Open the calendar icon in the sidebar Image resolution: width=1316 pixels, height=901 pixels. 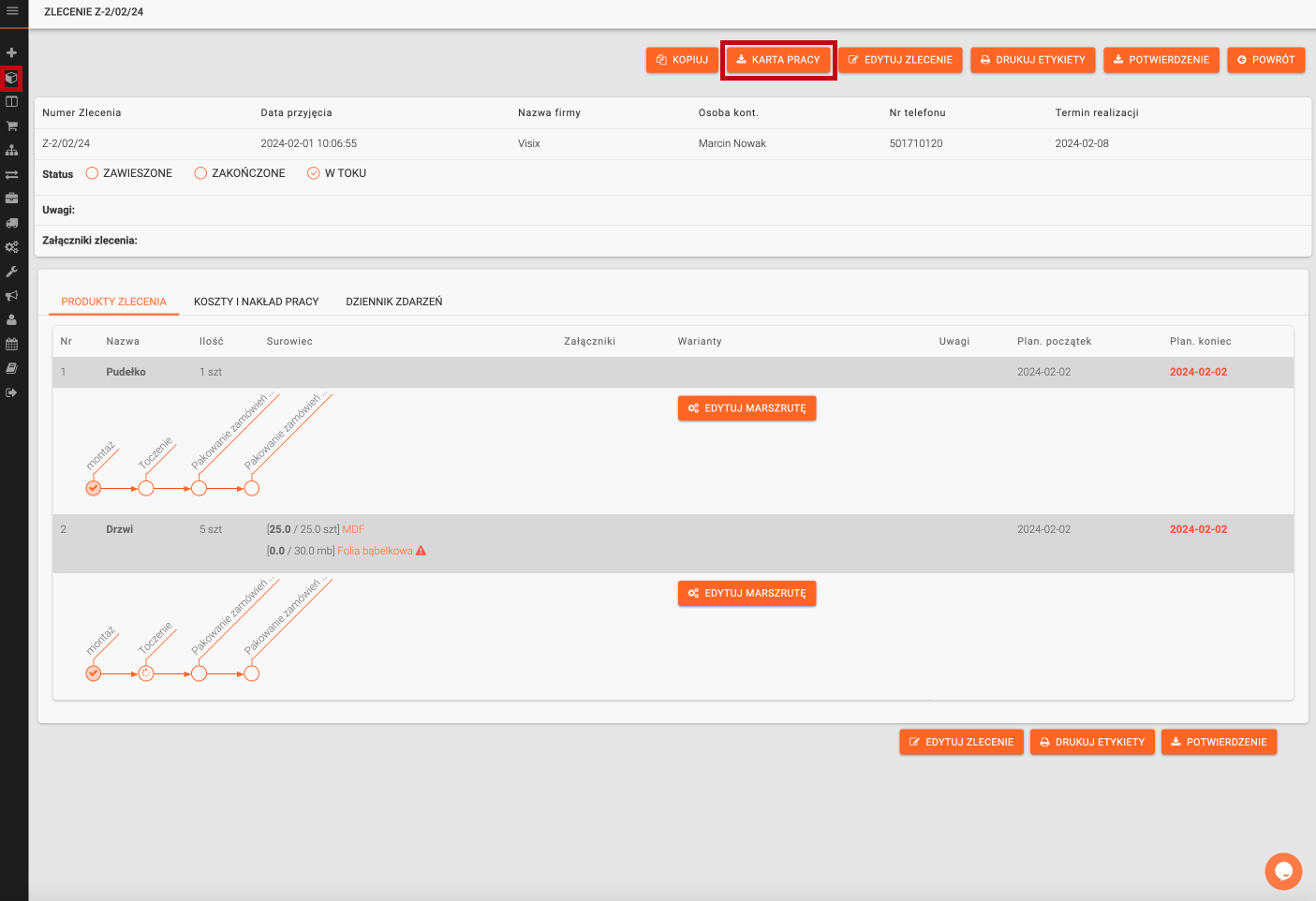tap(12, 344)
